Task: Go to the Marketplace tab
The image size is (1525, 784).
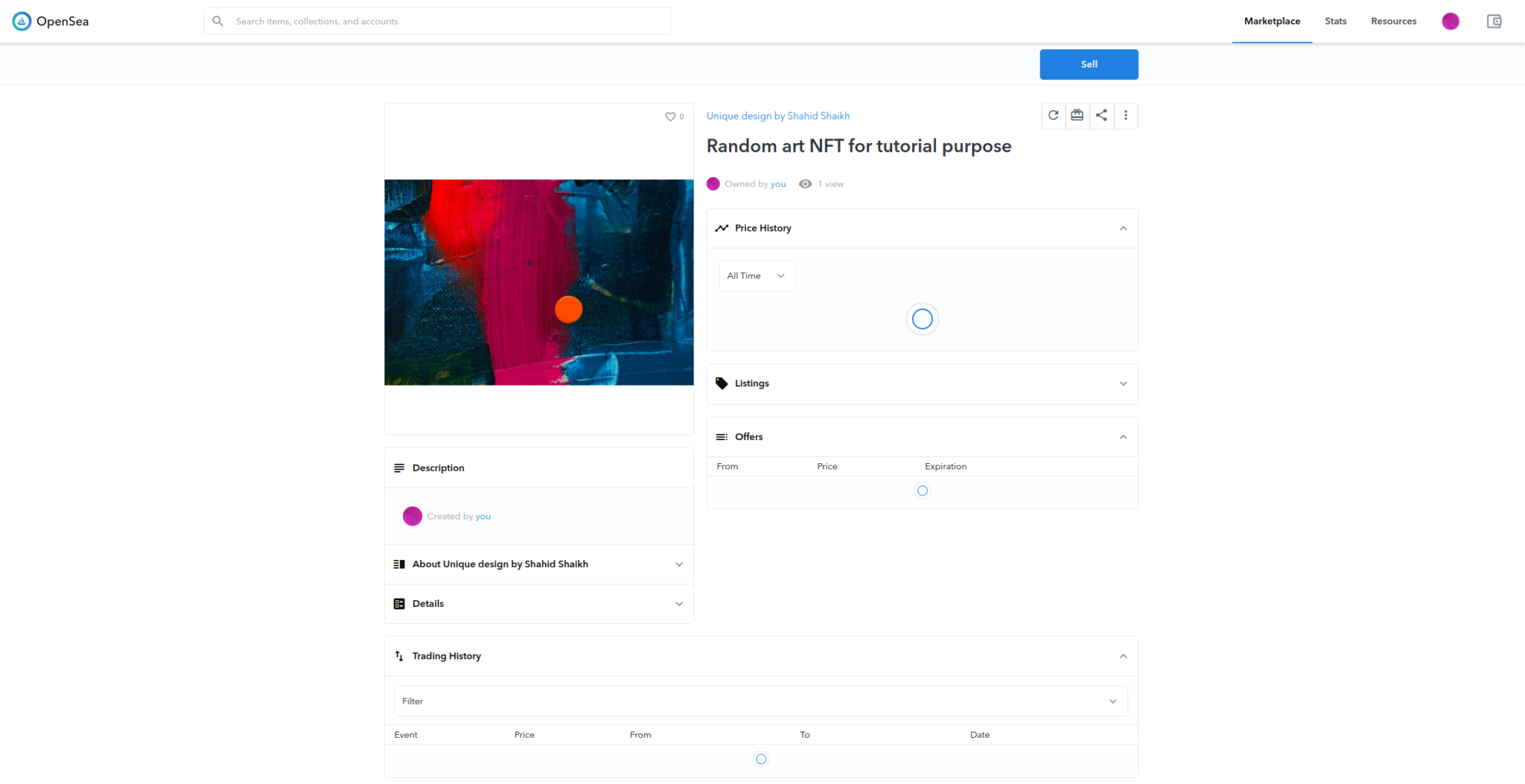Action: [1272, 21]
